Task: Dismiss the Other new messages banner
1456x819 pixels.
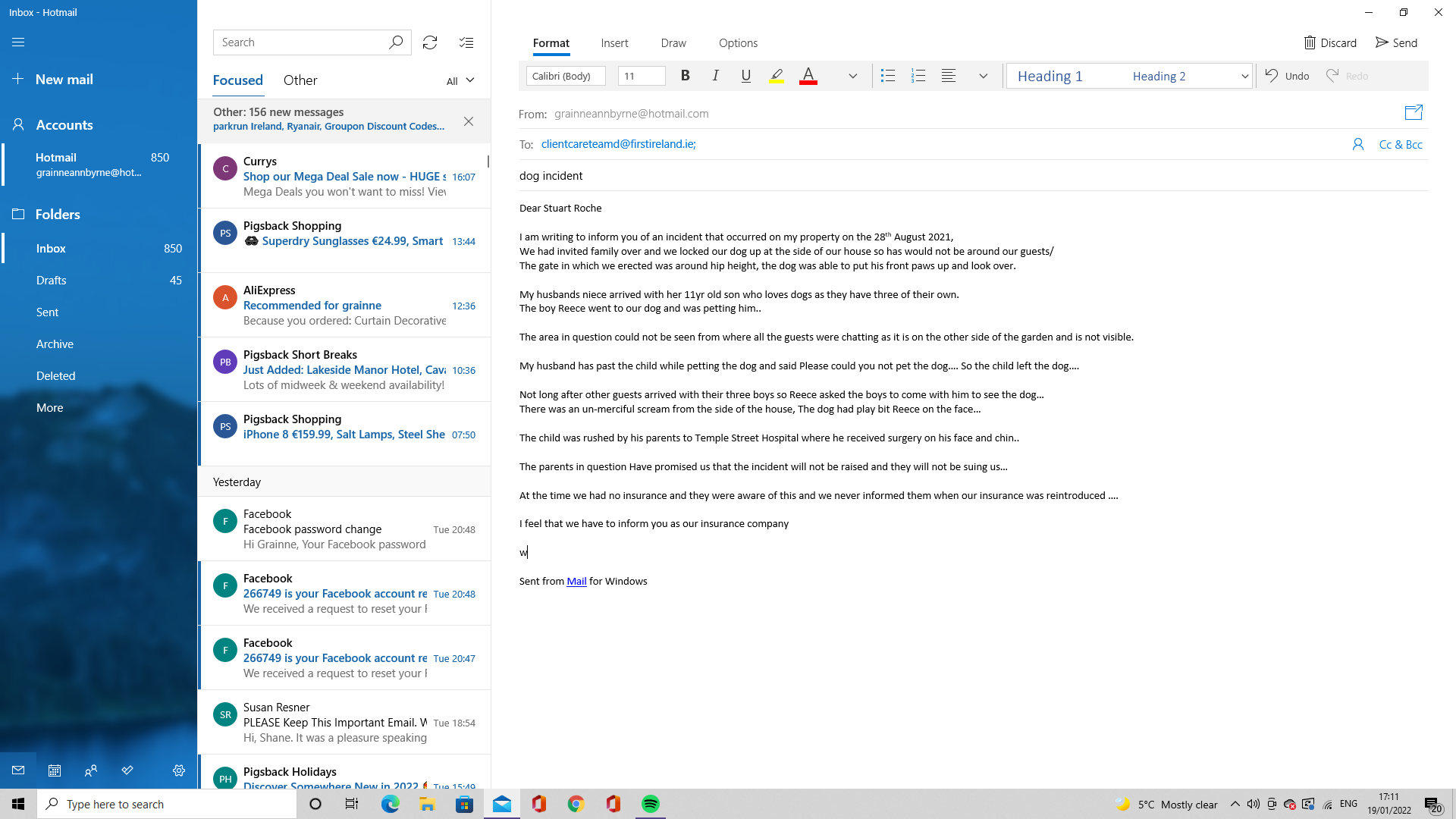Action: (469, 121)
